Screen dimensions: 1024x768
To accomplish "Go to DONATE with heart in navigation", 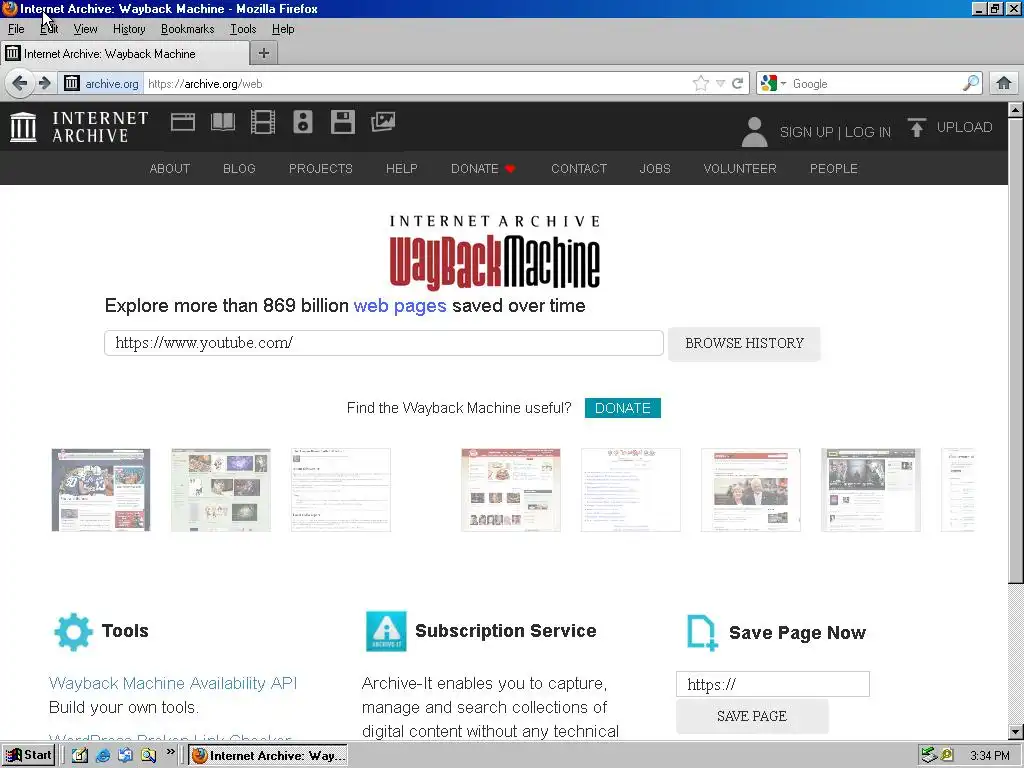I will click(x=483, y=168).
